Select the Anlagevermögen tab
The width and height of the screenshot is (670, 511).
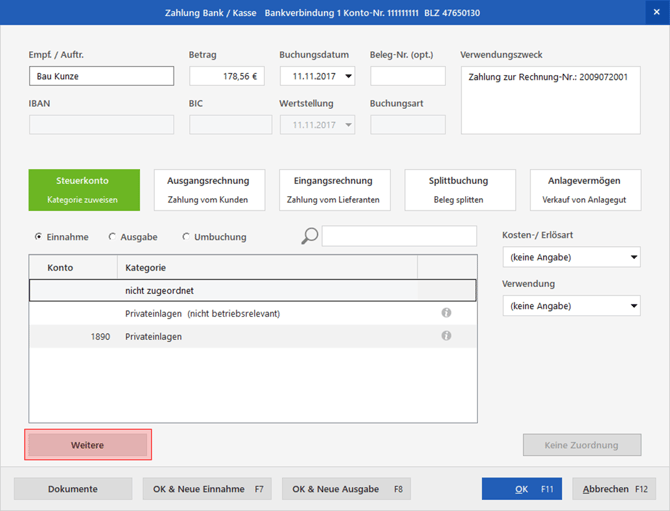[584, 190]
